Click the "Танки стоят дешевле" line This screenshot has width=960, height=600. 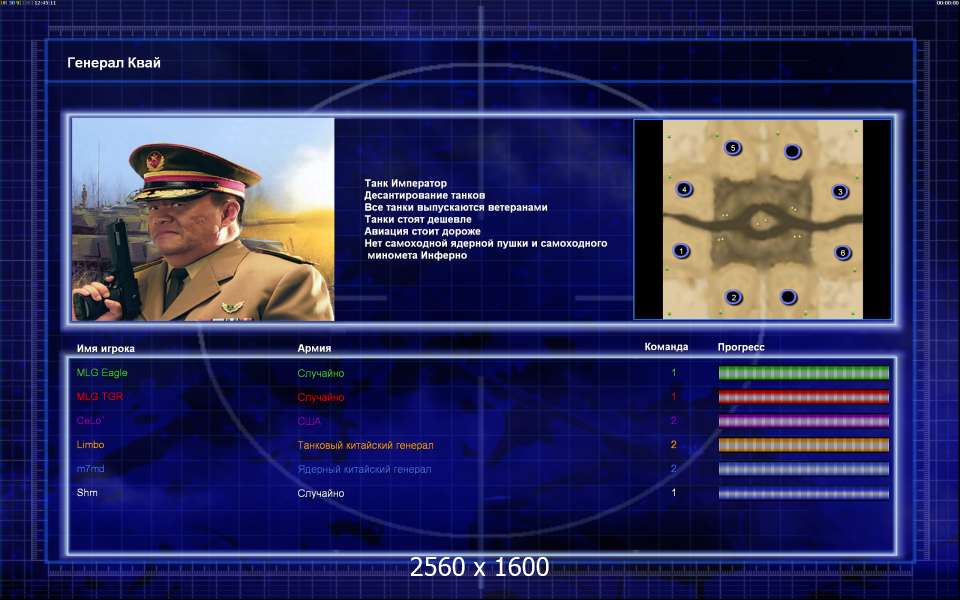[x=418, y=219]
